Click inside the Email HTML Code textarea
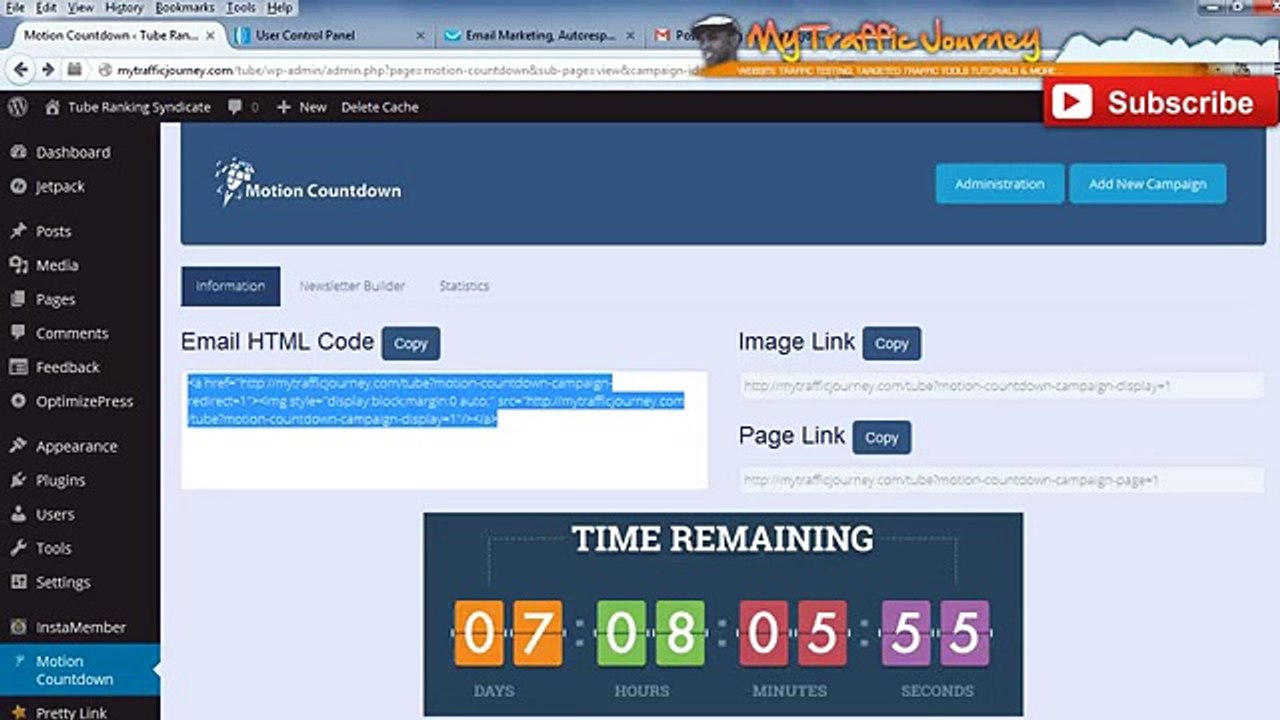This screenshot has width=1280, height=720. pyautogui.click(x=444, y=430)
